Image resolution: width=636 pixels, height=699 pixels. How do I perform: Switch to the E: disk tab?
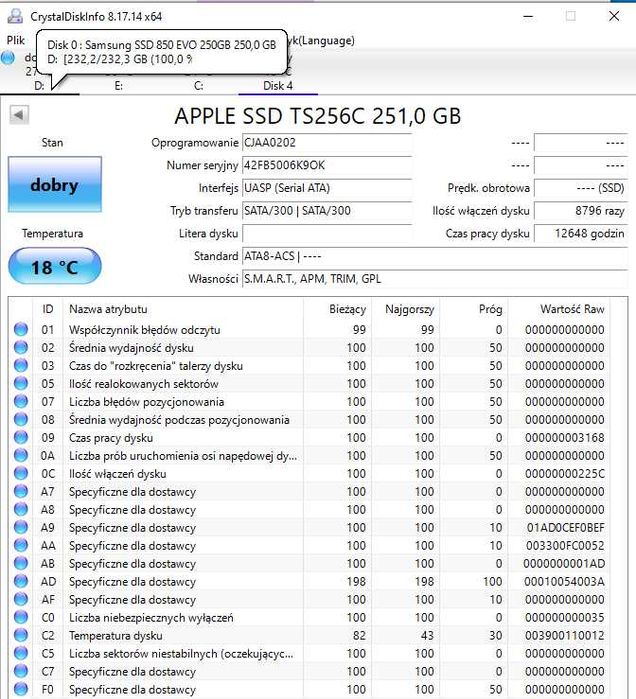[119, 86]
